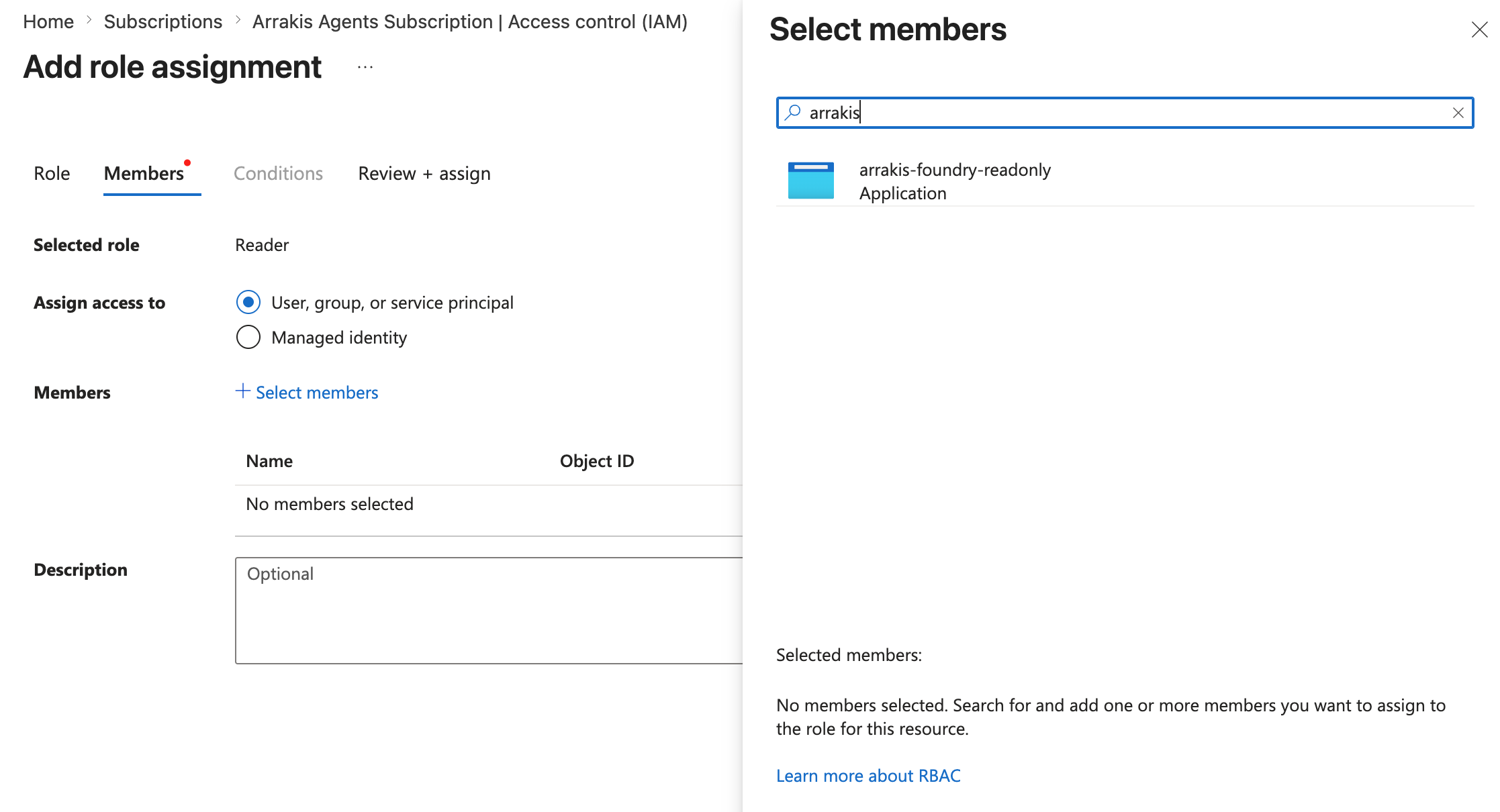The image size is (1500, 812).
Task: Click the Selected members: label
Action: click(849, 655)
